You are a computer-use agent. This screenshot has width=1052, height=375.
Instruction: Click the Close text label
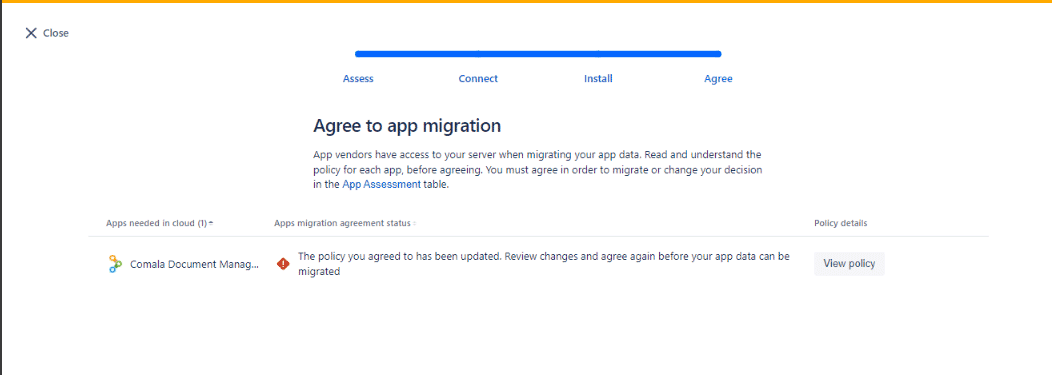click(x=56, y=33)
